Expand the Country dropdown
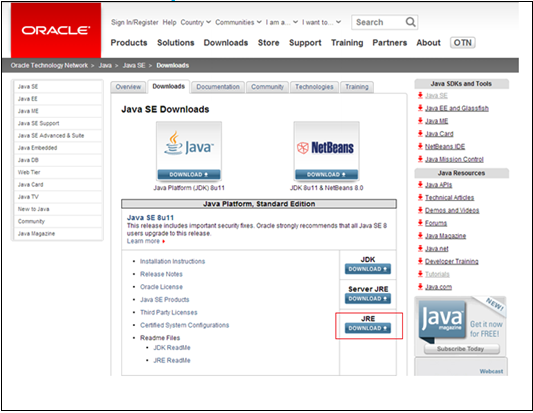 click(x=195, y=22)
